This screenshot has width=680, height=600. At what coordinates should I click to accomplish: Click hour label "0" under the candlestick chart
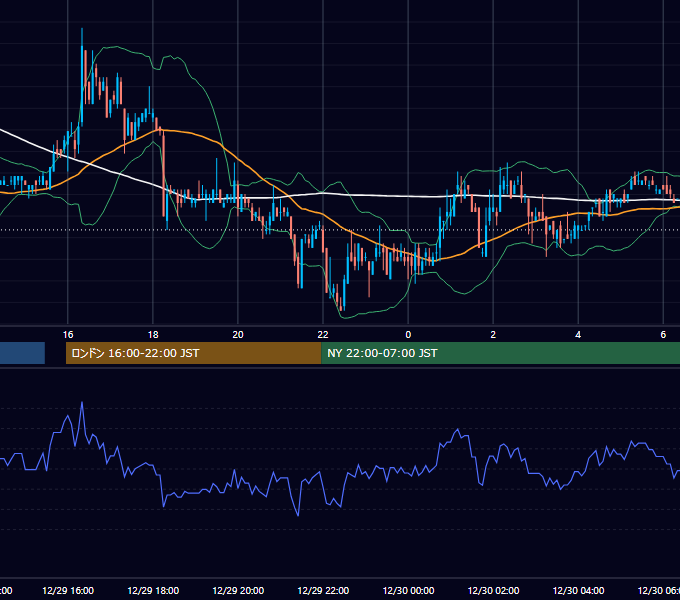coord(408,335)
